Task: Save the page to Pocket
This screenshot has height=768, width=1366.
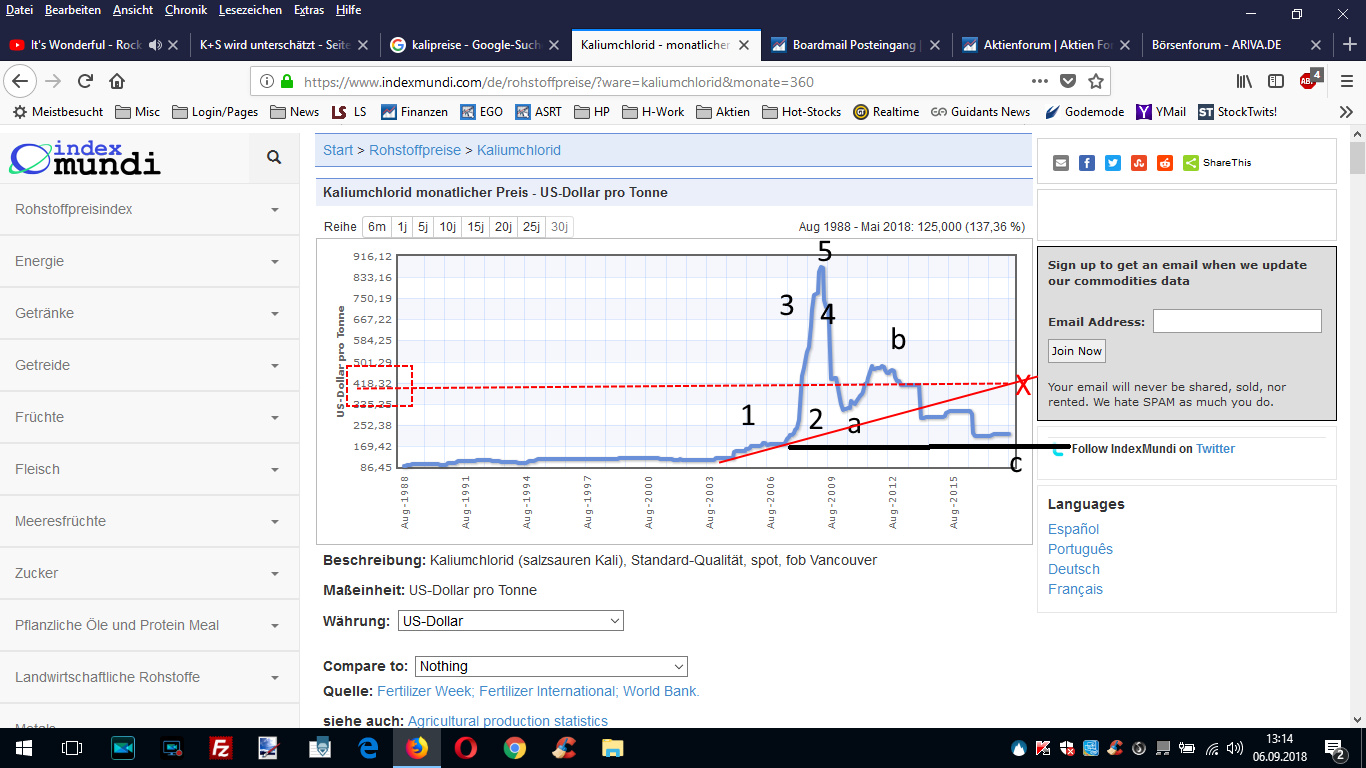Action: coord(1068,81)
